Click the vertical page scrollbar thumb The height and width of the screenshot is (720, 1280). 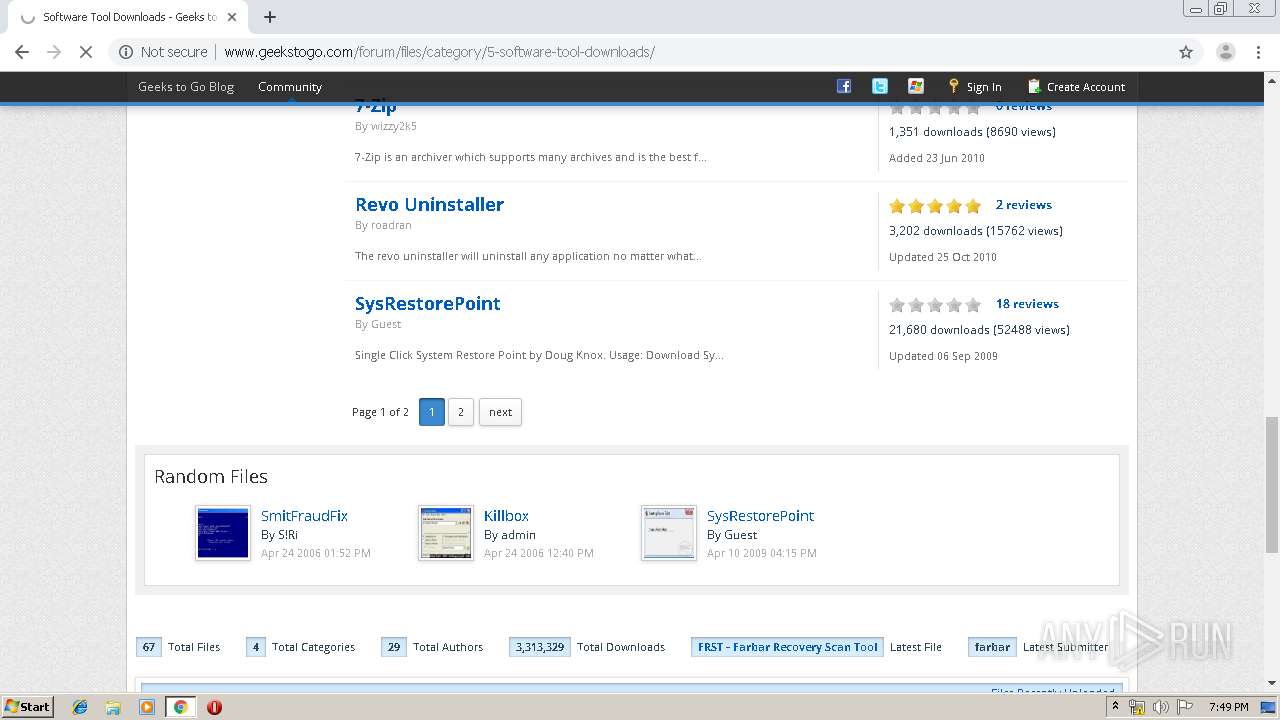click(1272, 484)
